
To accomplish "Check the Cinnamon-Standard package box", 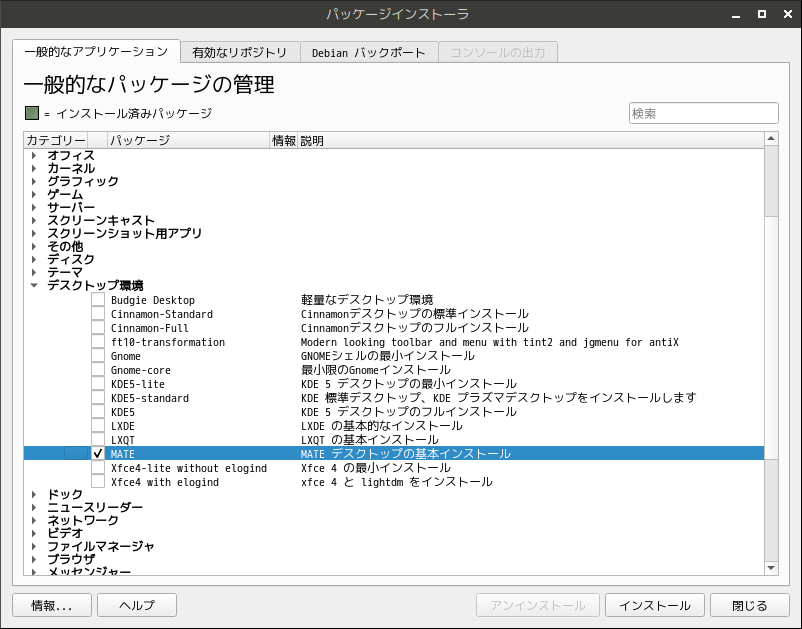I will (x=98, y=313).
